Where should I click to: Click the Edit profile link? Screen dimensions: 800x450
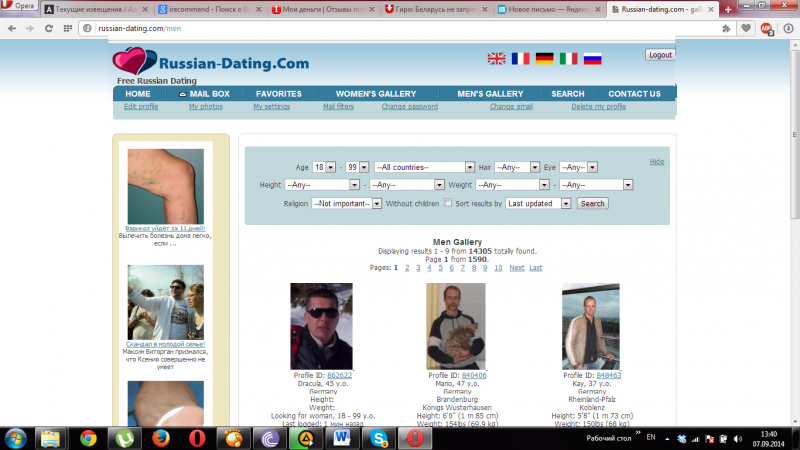point(141,107)
